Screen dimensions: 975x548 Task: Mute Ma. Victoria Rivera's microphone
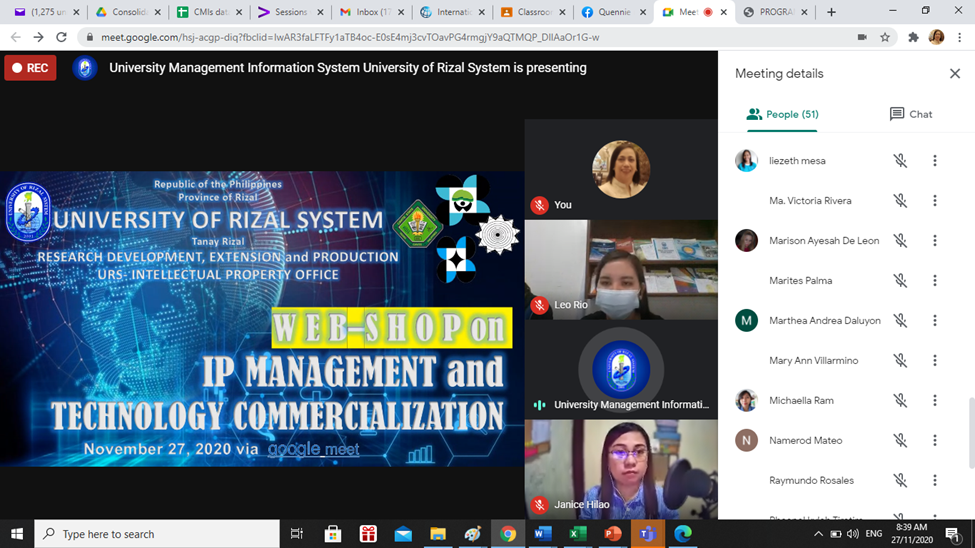pos(900,200)
